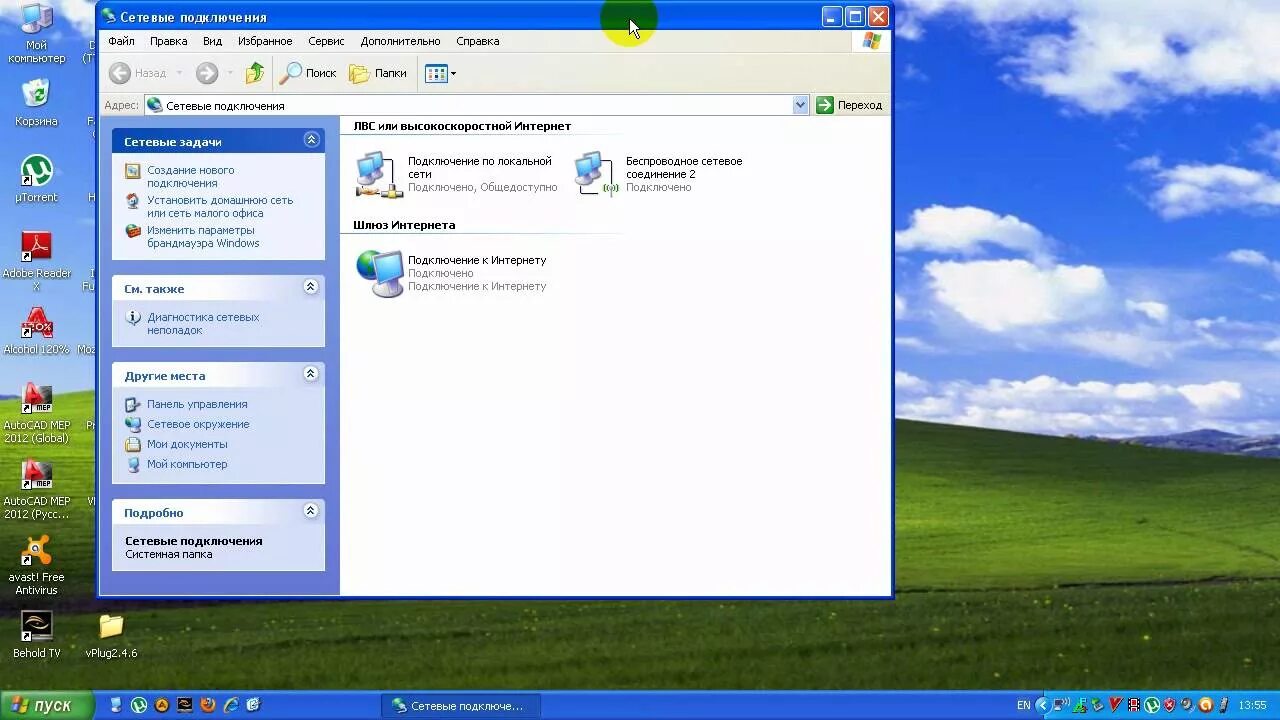
Task: Open the Back history dropdown arrow
Action: click(179, 73)
